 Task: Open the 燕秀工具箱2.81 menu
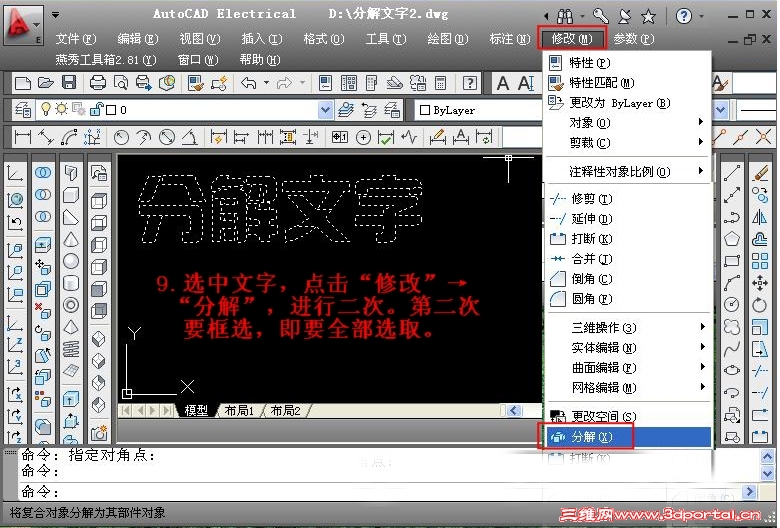click(106, 60)
